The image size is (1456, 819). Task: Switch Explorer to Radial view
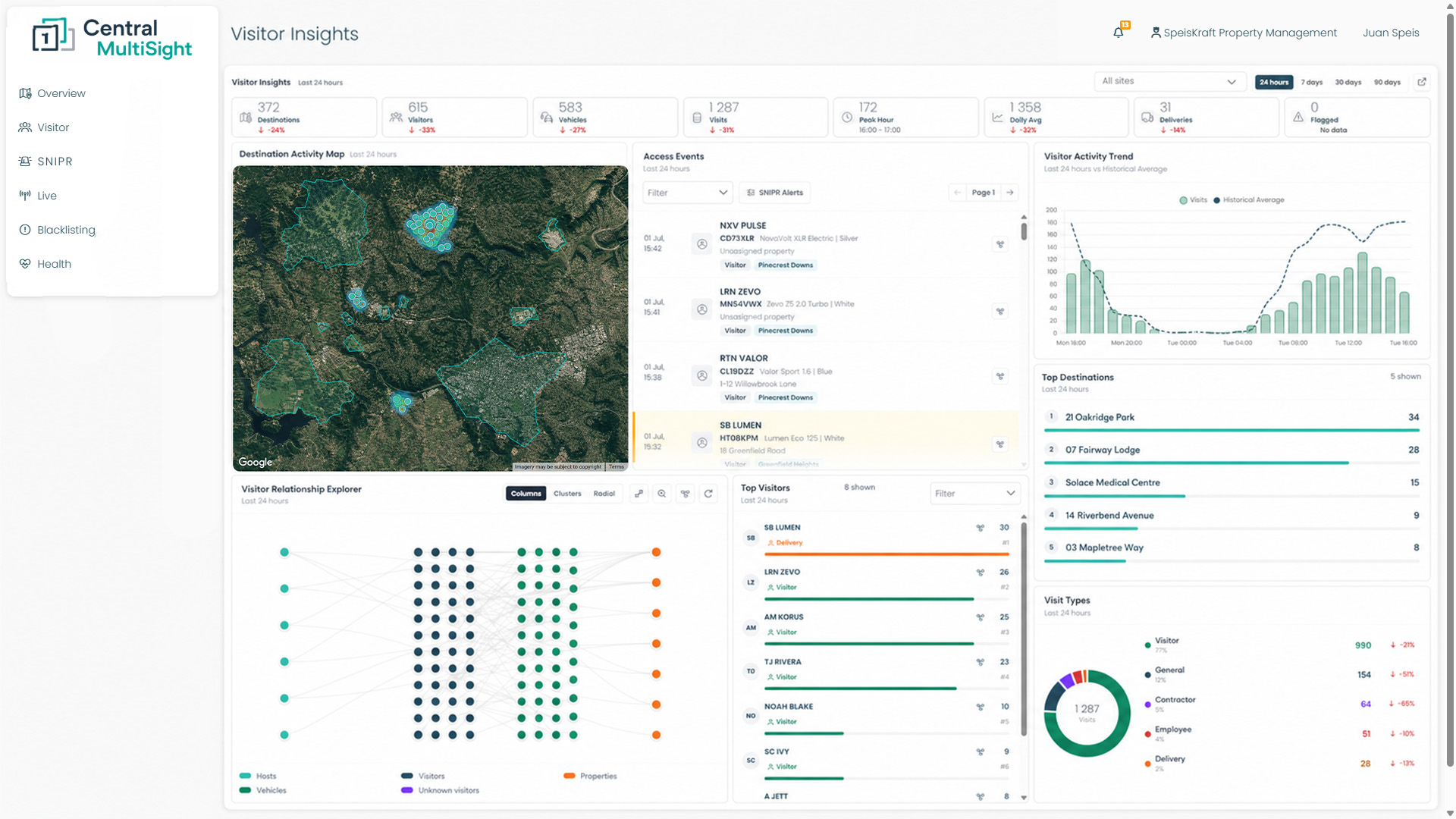[604, 494]
